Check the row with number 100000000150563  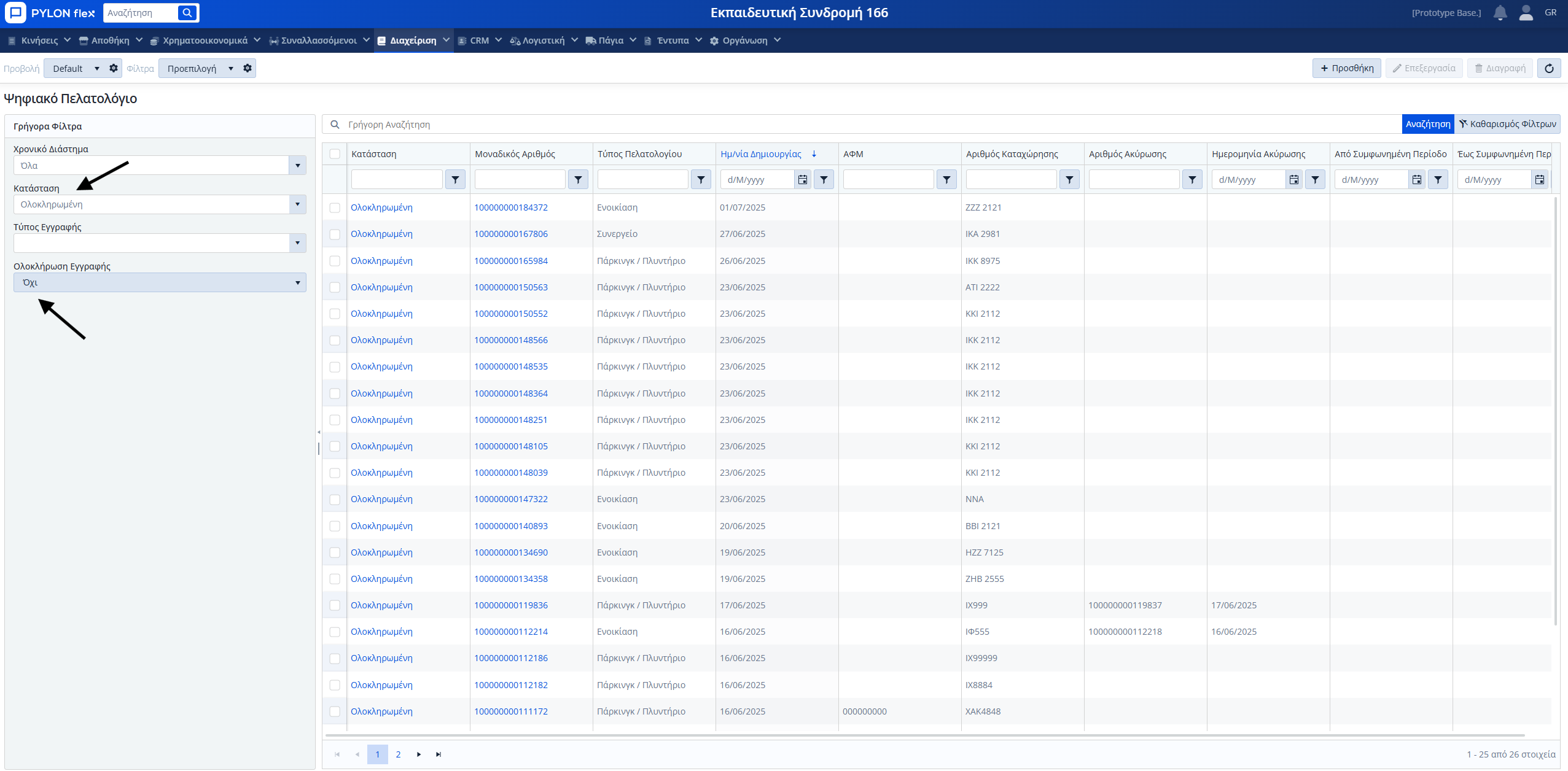pos(335,287)
